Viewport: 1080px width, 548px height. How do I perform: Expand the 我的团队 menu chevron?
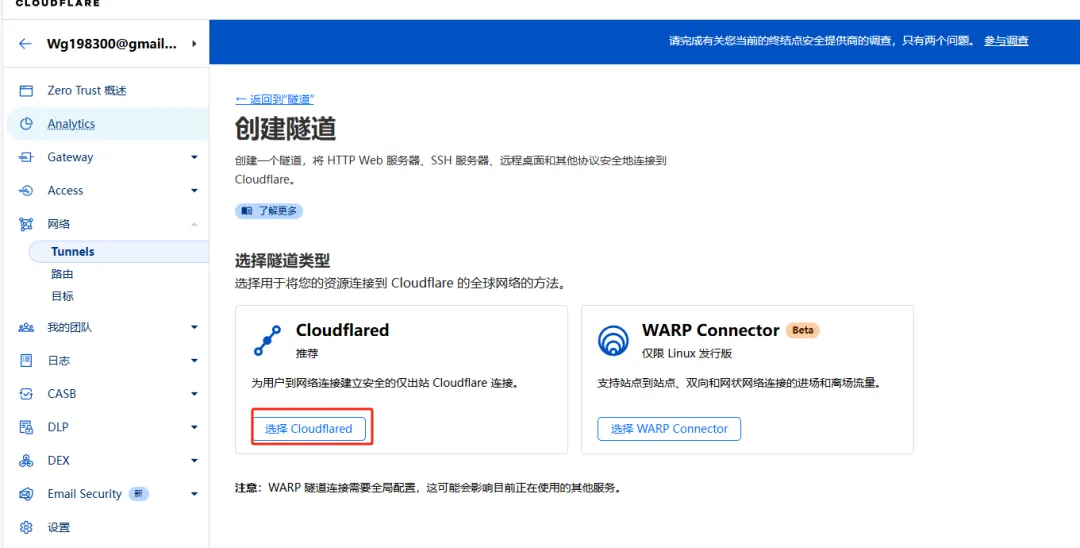pyautogui.click(x=194, y=328)
